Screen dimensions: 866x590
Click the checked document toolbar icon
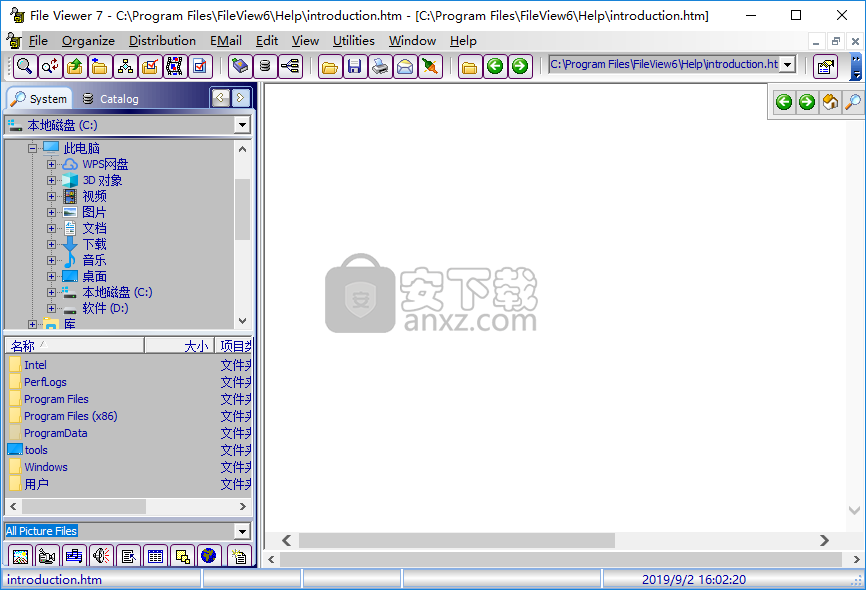pos(200,67)
